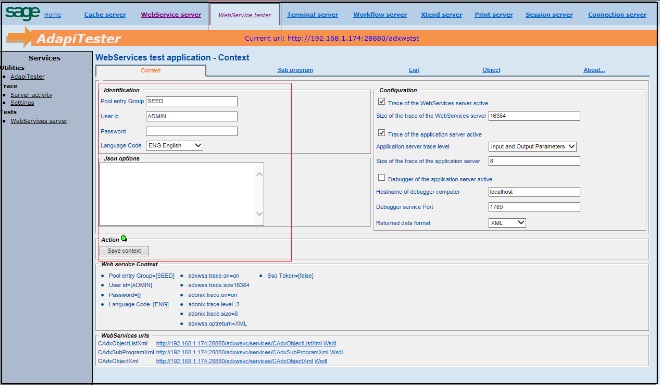Open the Returned data format dropdown

pos(507,223)
